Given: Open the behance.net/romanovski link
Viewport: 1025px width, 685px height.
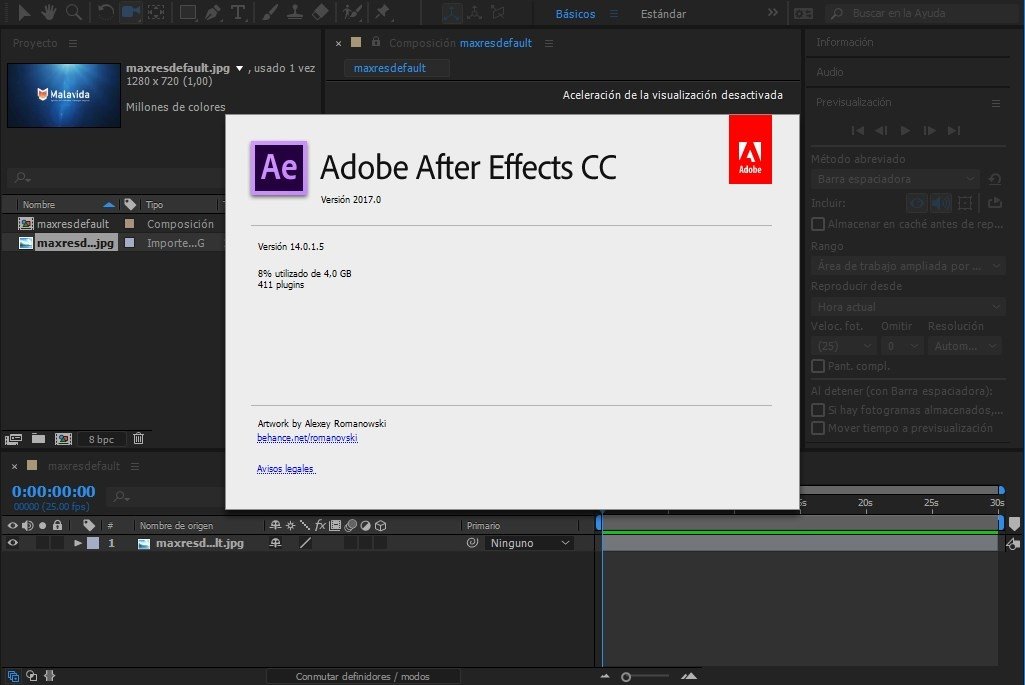Looking at the screenshot, I should 307,438.
